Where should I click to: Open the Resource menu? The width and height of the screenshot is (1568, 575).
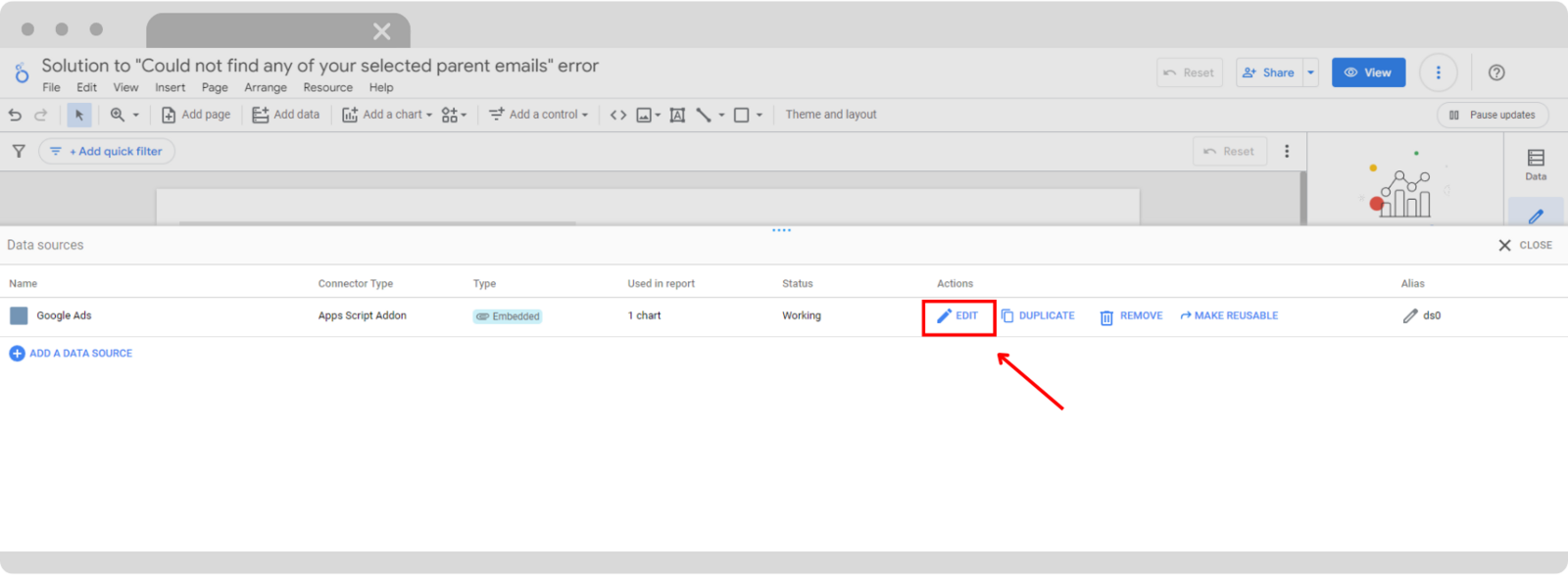[327, 87]
